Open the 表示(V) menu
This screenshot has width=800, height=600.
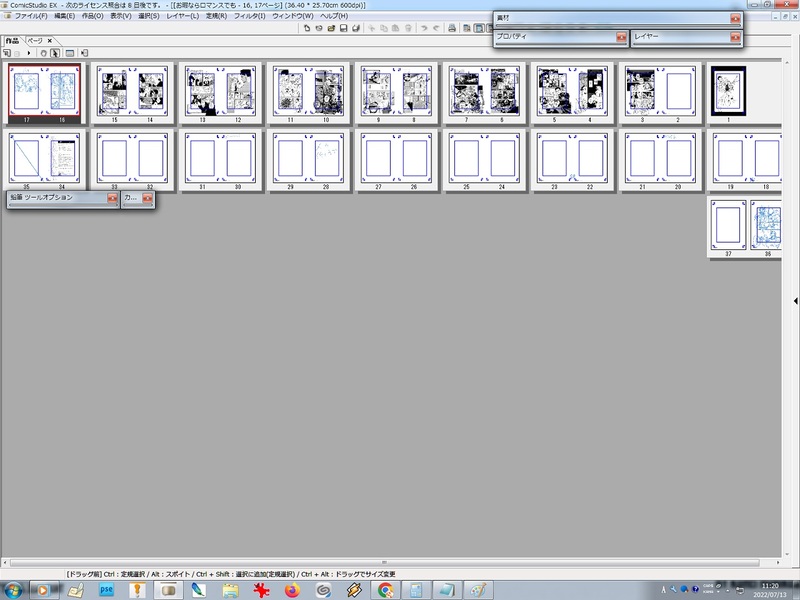click(x=121, y=16)
